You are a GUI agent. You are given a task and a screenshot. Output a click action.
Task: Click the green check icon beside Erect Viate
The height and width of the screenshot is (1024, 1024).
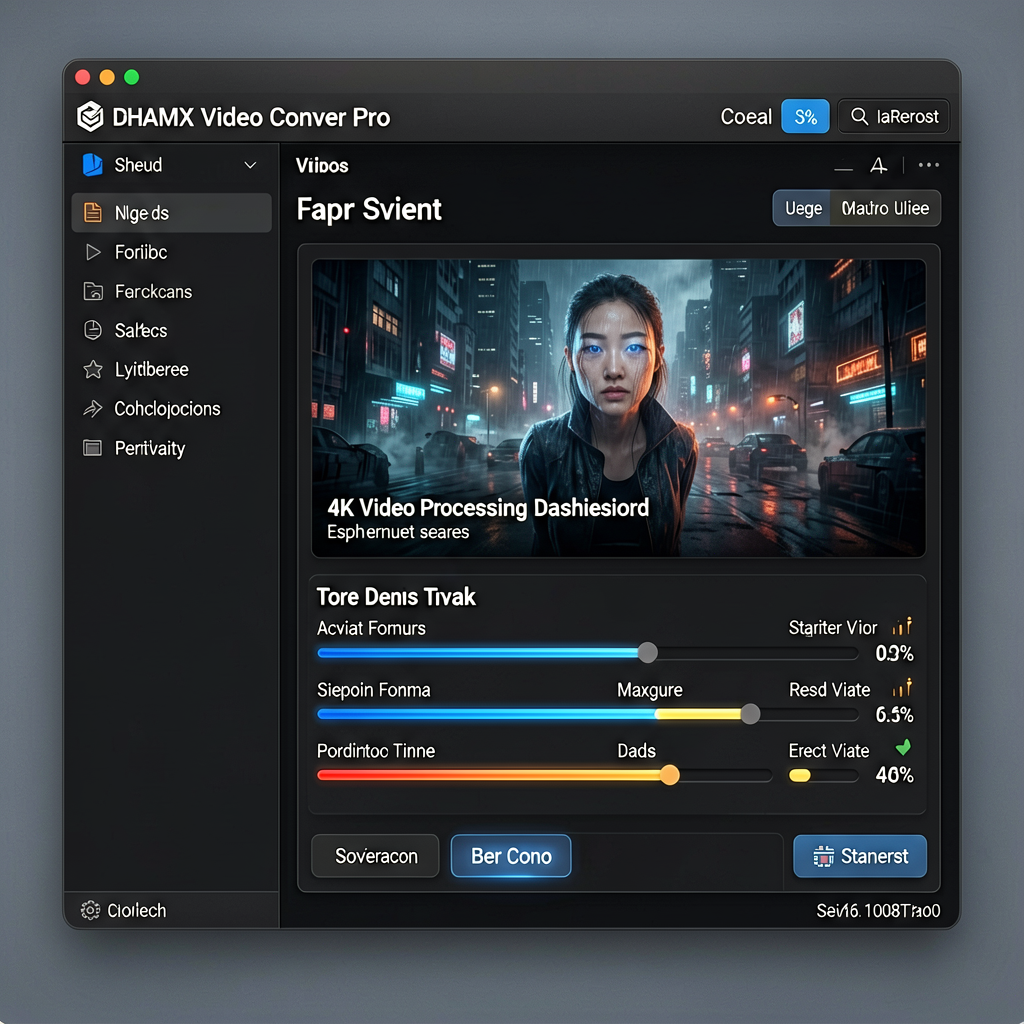pyautogui.click(x=903, y=747)
